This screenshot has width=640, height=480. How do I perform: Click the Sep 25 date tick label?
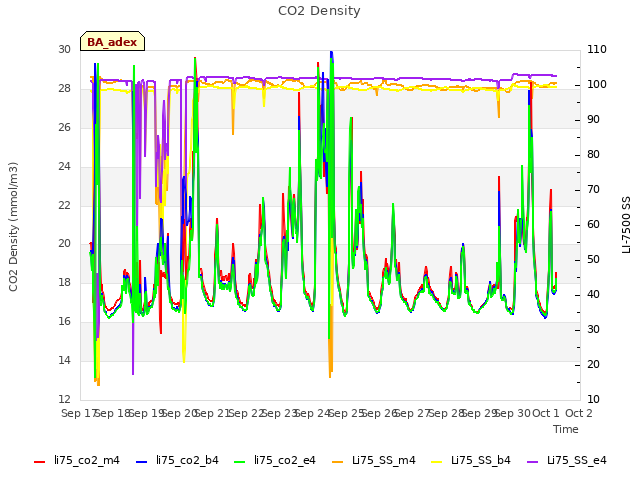[x=346, y=413]
